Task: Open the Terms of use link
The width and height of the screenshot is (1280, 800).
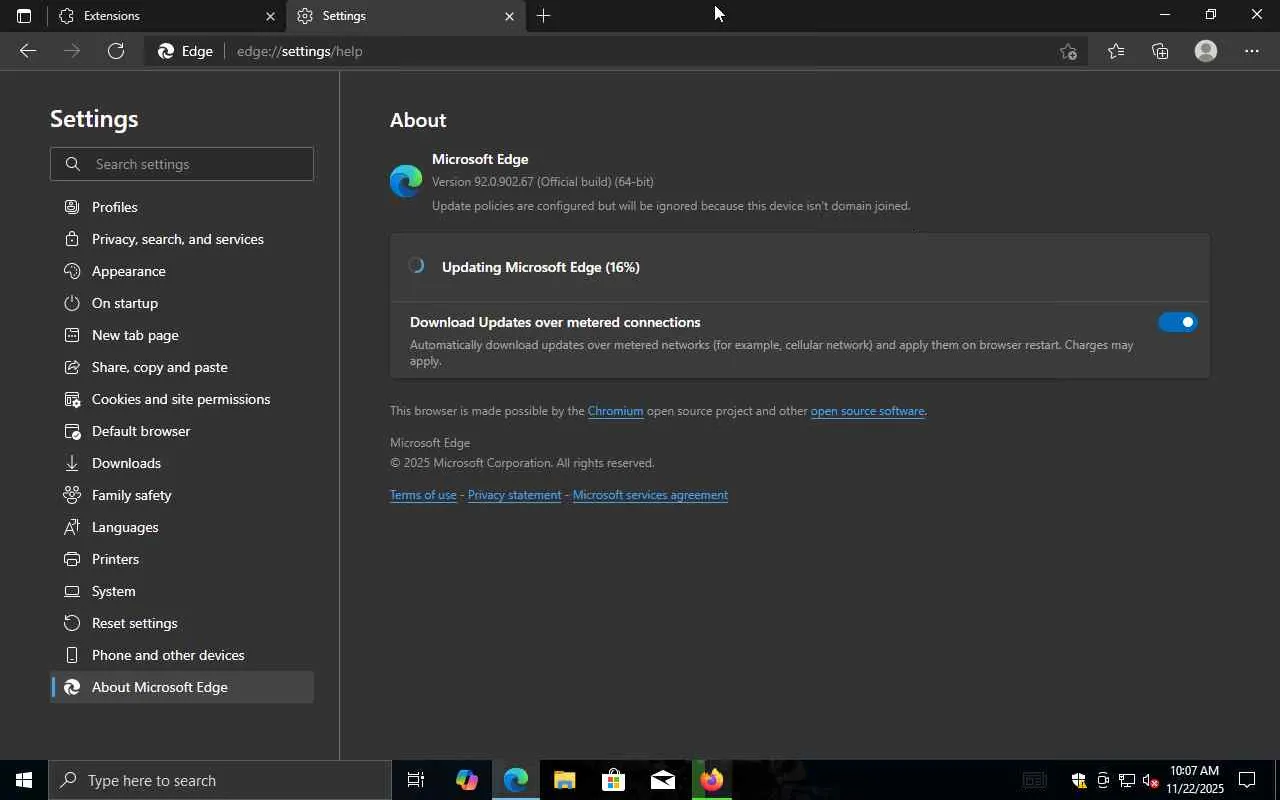Action: [423, 495]
